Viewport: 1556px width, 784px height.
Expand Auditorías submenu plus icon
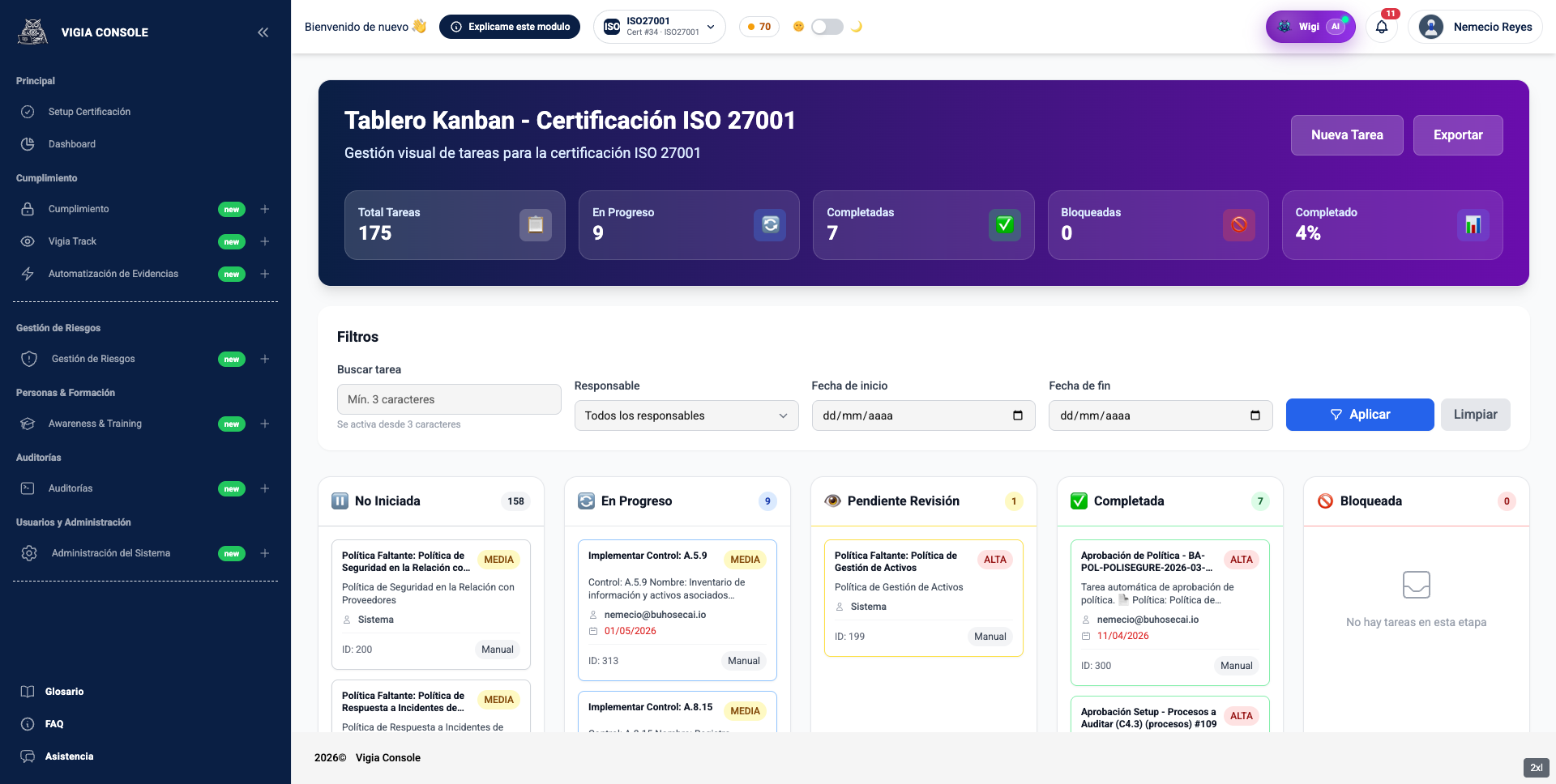(x=264, y=488)
